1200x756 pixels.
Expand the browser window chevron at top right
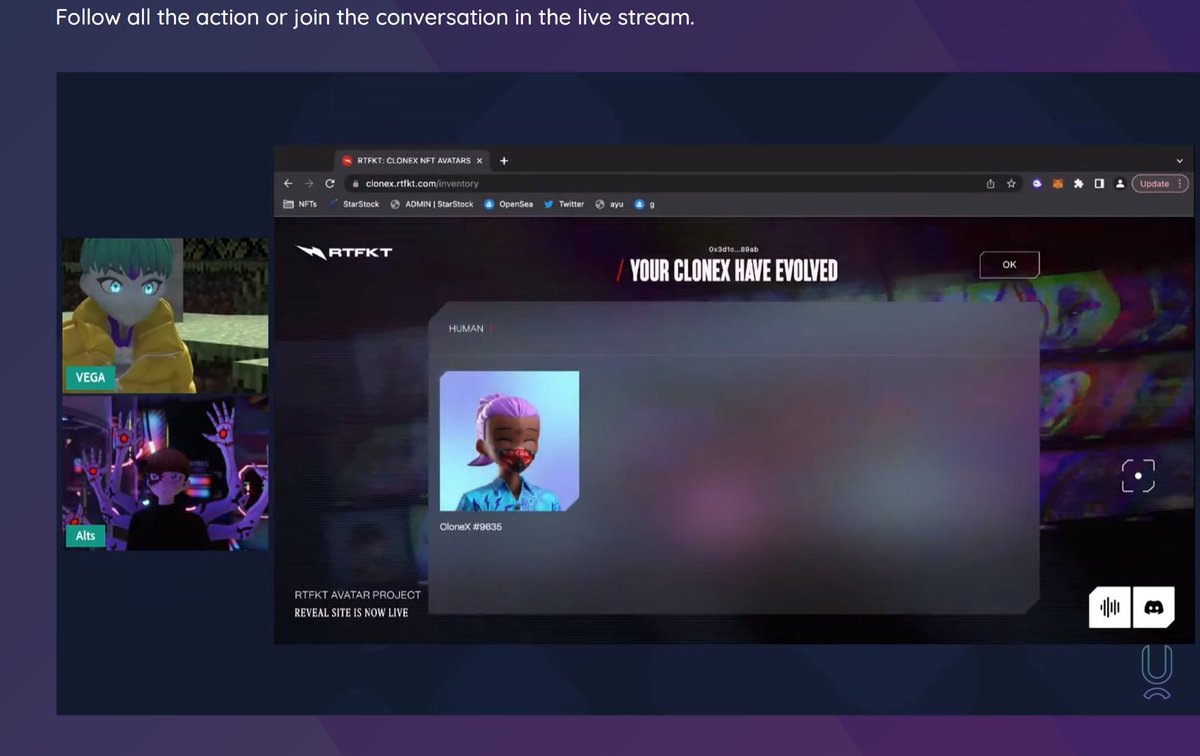point(1178,160)
